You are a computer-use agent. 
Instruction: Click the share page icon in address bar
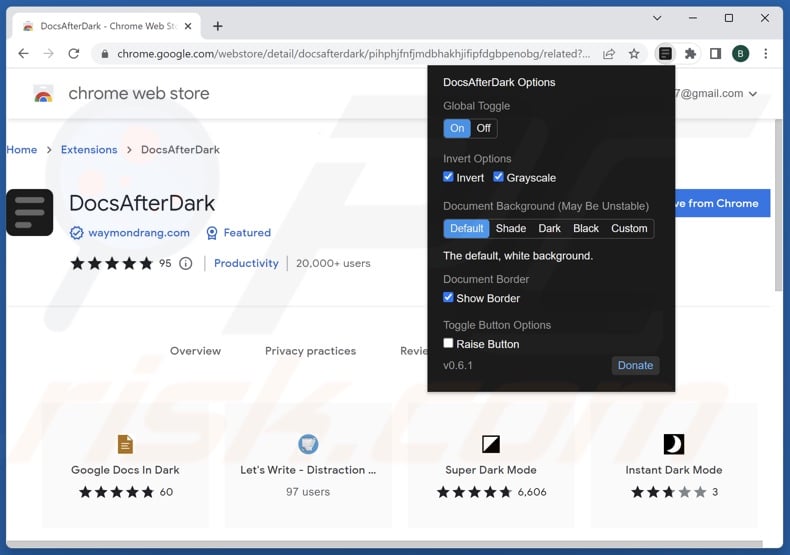pos(609,53)
